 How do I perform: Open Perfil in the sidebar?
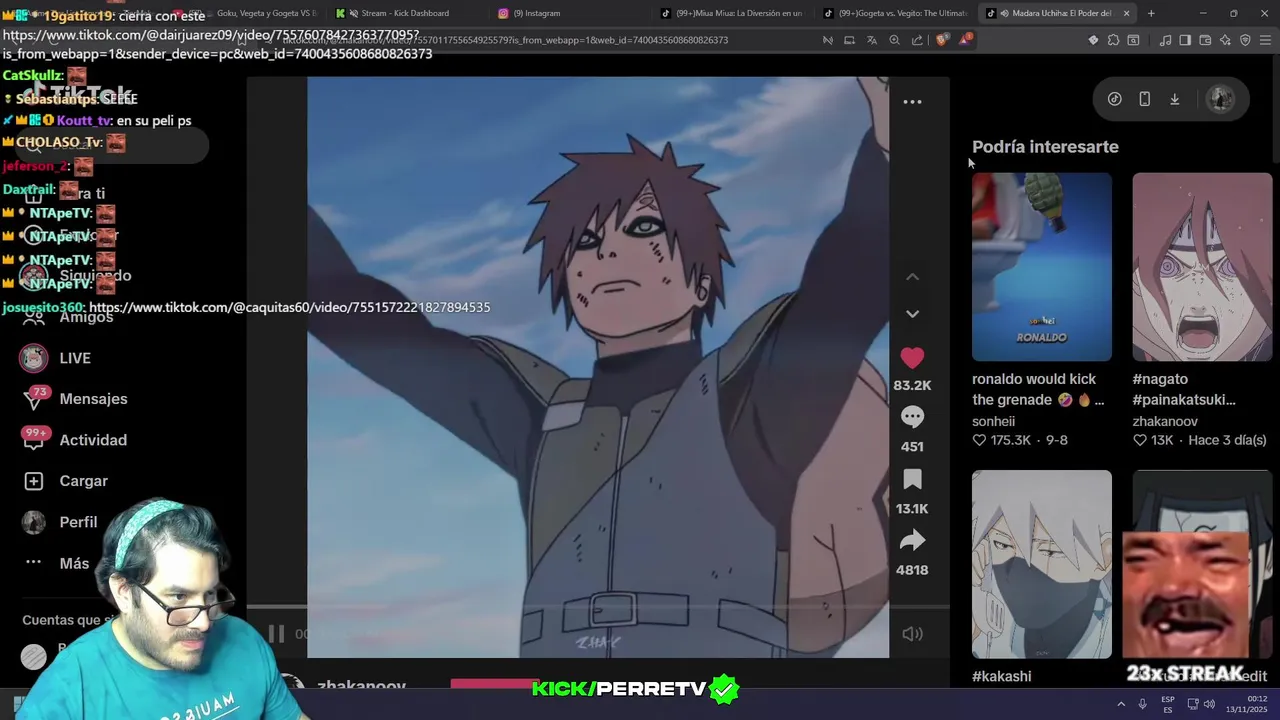(78, 522)
